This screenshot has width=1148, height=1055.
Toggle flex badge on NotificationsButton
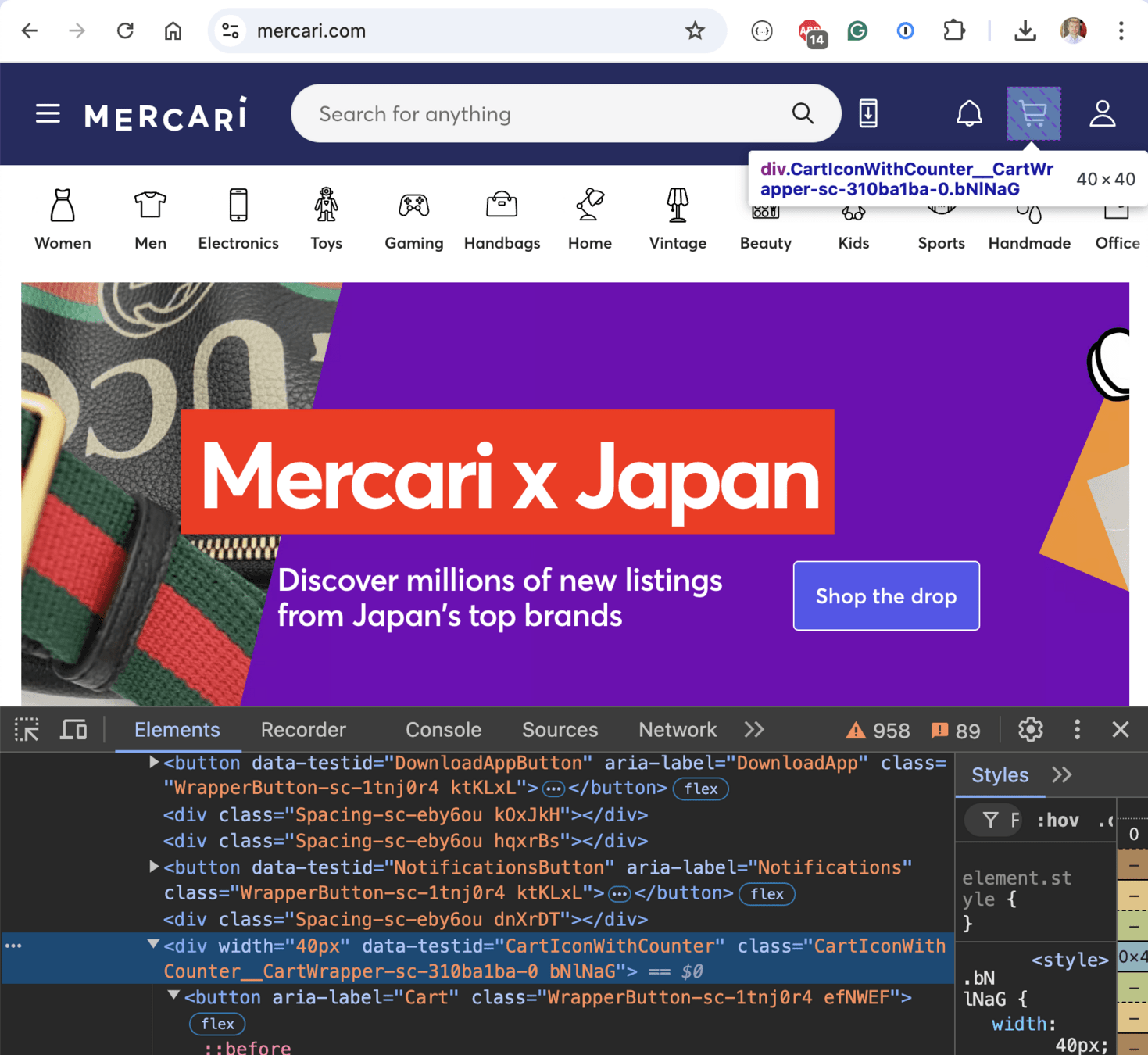click(x=767, y=894)
